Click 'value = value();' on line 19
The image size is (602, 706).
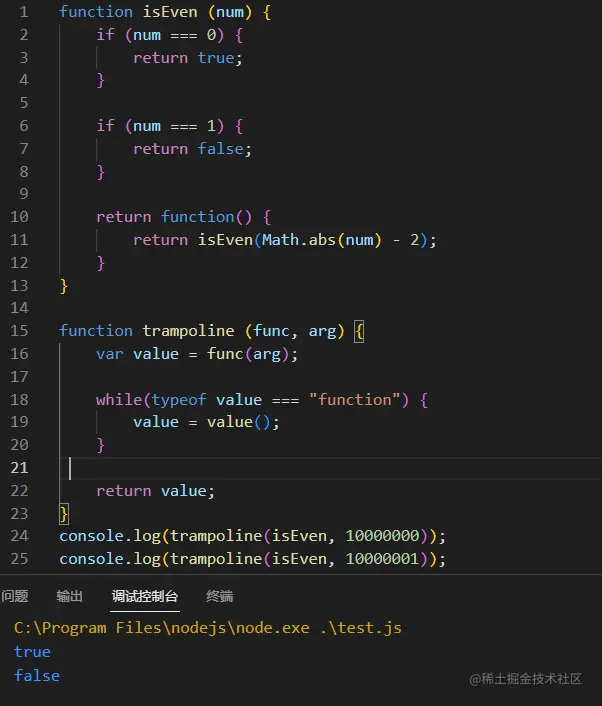tap(206, 422)
